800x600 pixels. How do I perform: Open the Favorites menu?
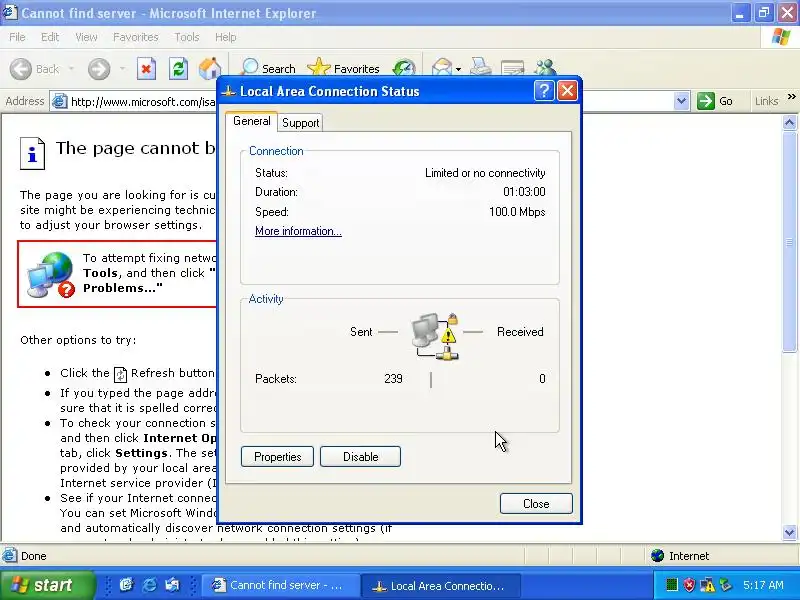click(136, 37)
